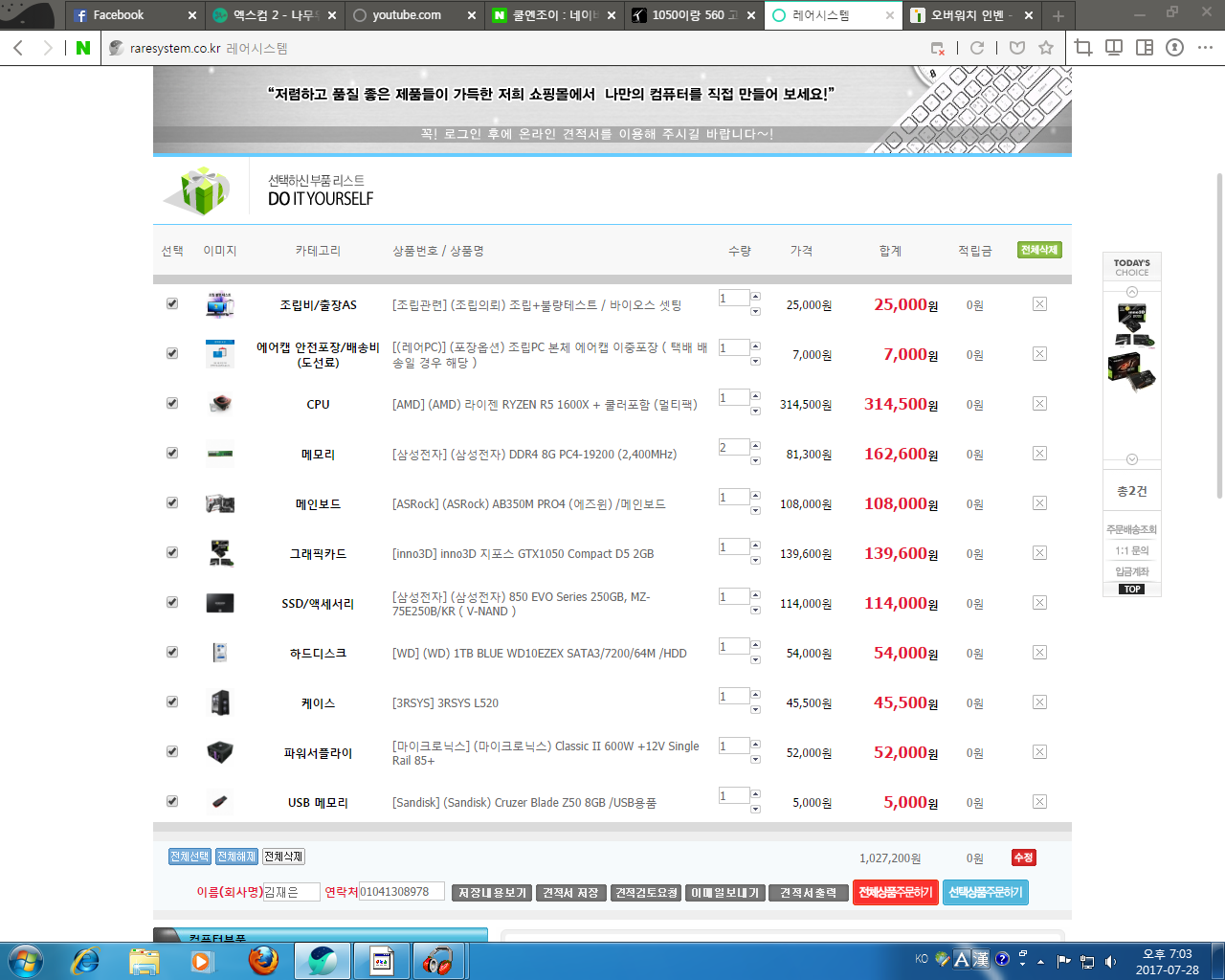Viewport: 1225px width, 980px height.
Task: Decrease 하드디스크 quantity with down arrow
Action: tap(755, 659)
